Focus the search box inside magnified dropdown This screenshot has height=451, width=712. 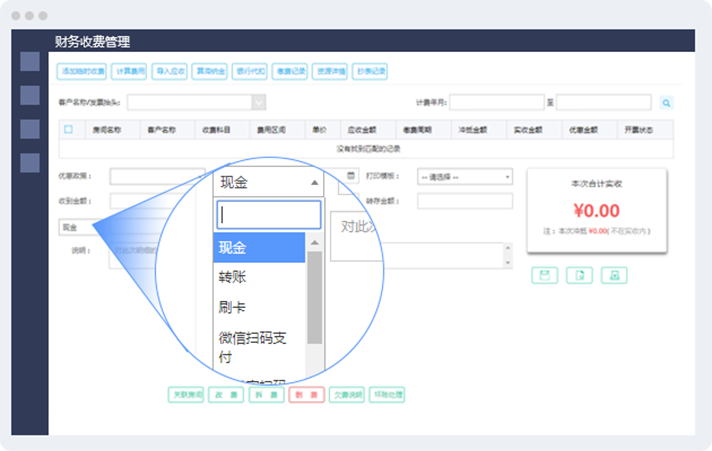tap(269, 214)
